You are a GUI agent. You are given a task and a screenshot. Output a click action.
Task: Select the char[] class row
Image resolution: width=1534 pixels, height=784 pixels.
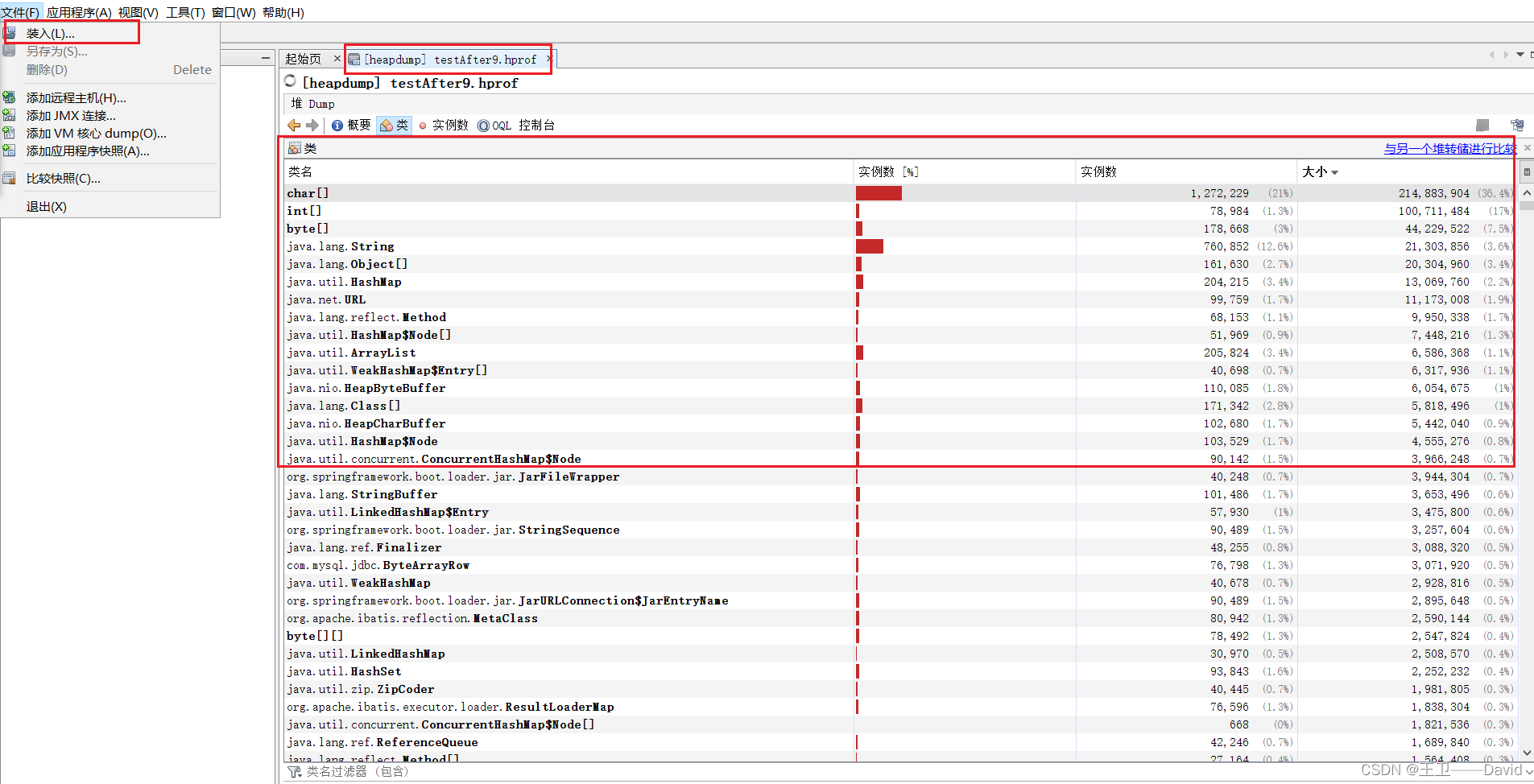click(899, 193)
